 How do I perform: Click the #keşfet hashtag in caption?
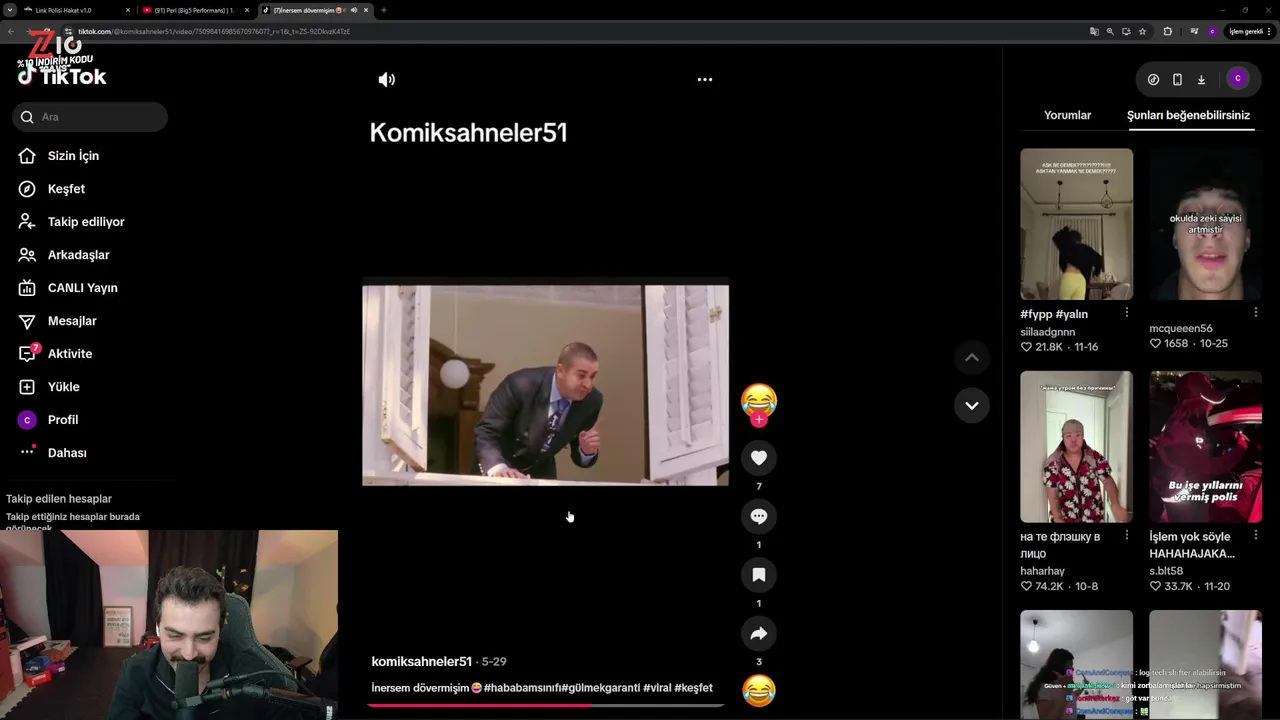(x=693, y=688)
